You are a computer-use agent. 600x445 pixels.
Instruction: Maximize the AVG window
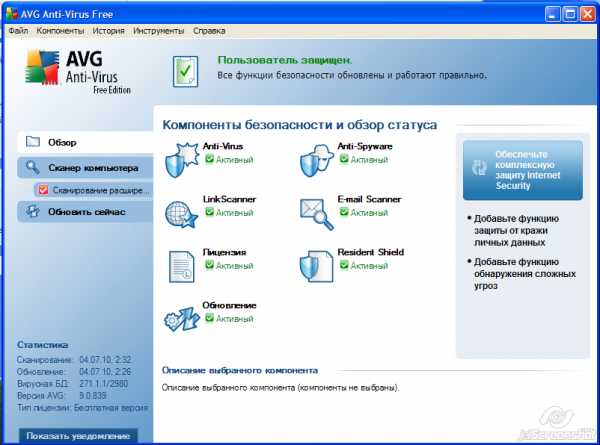click(x=570, y=15)
